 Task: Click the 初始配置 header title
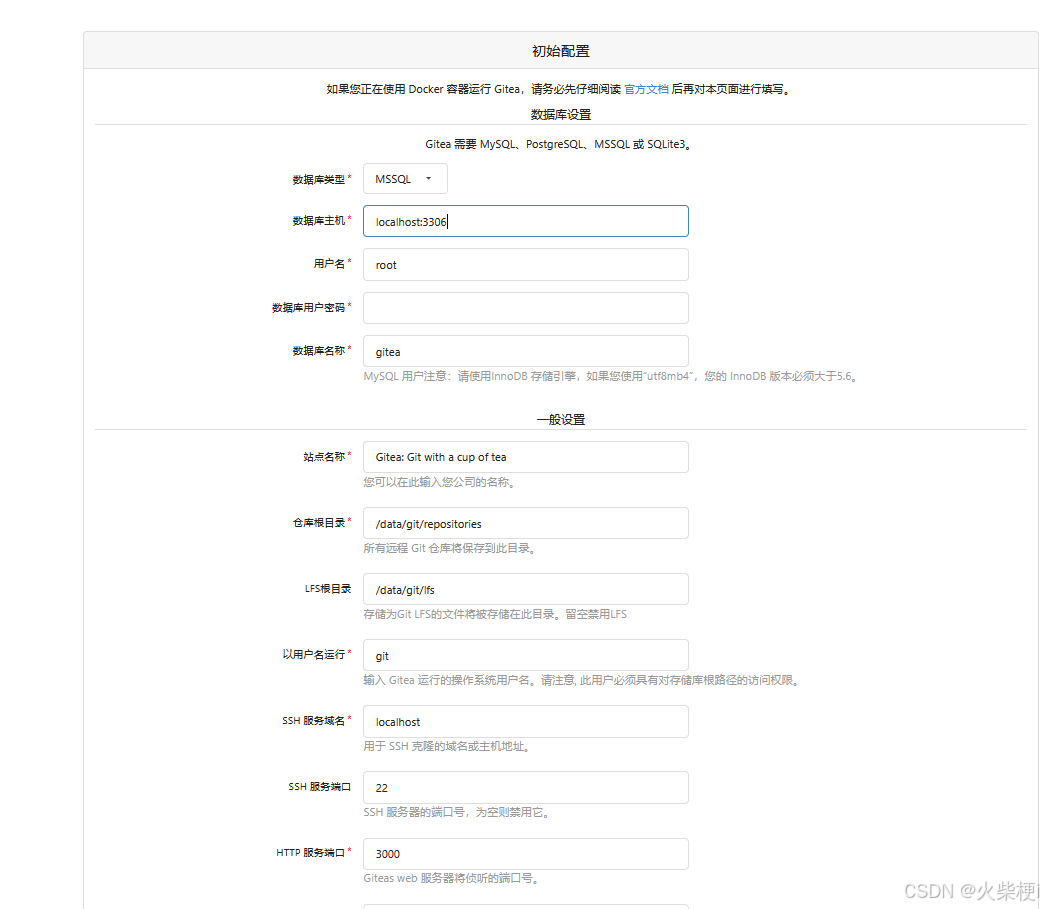point(561,51)
